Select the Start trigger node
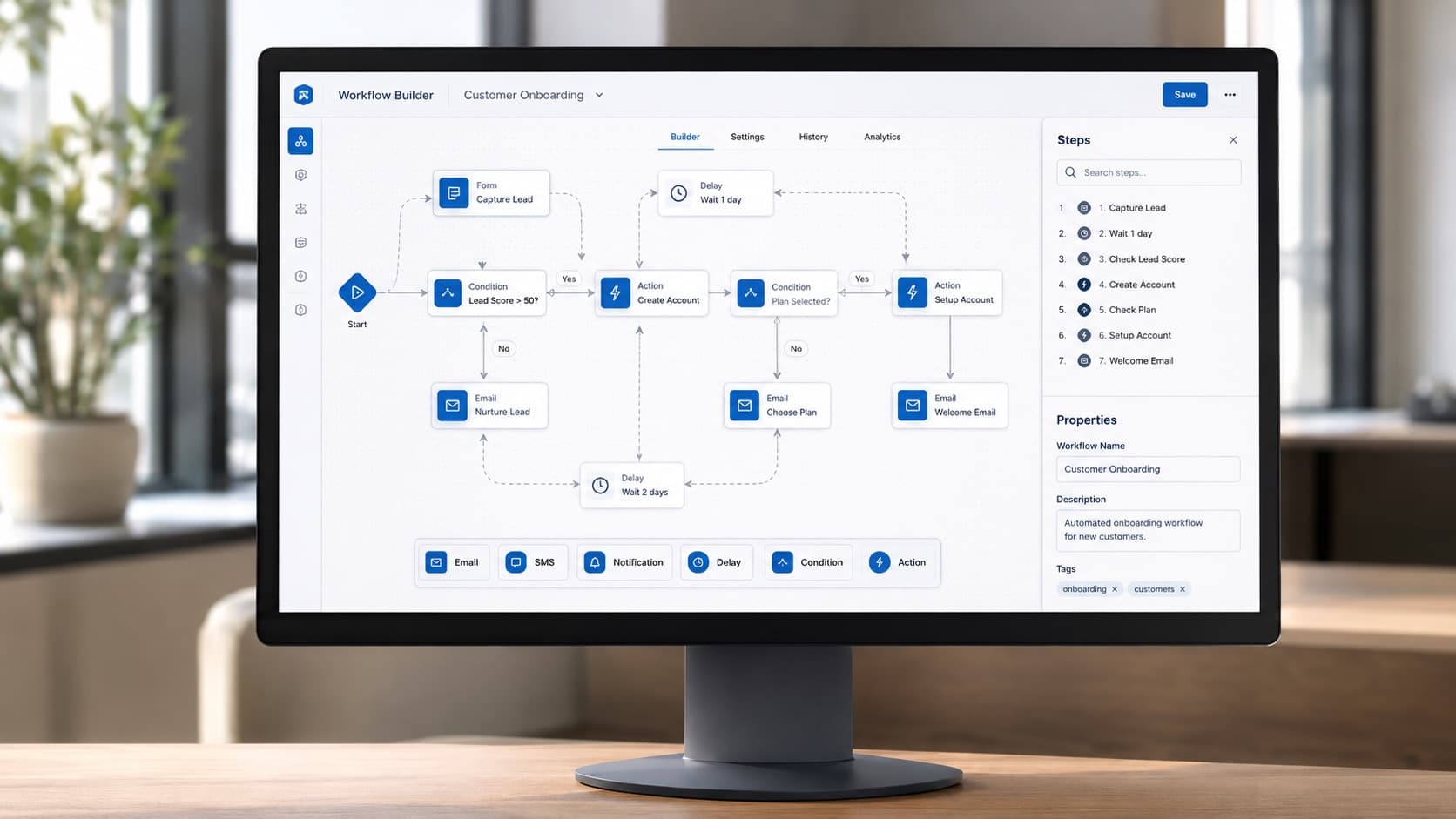1456x819 pixels. point(357,293)
